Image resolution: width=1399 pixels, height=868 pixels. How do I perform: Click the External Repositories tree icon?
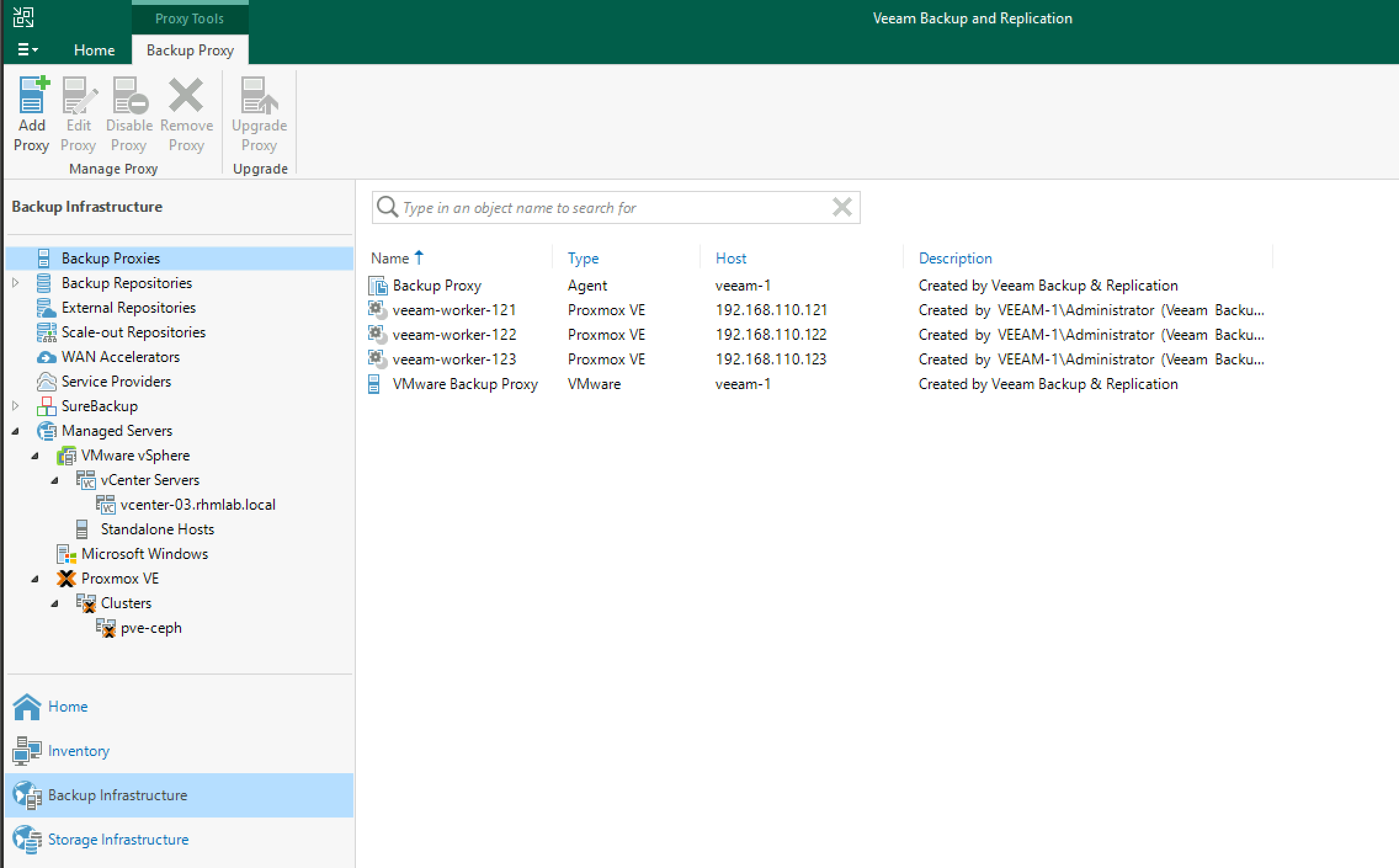point(46,308)
